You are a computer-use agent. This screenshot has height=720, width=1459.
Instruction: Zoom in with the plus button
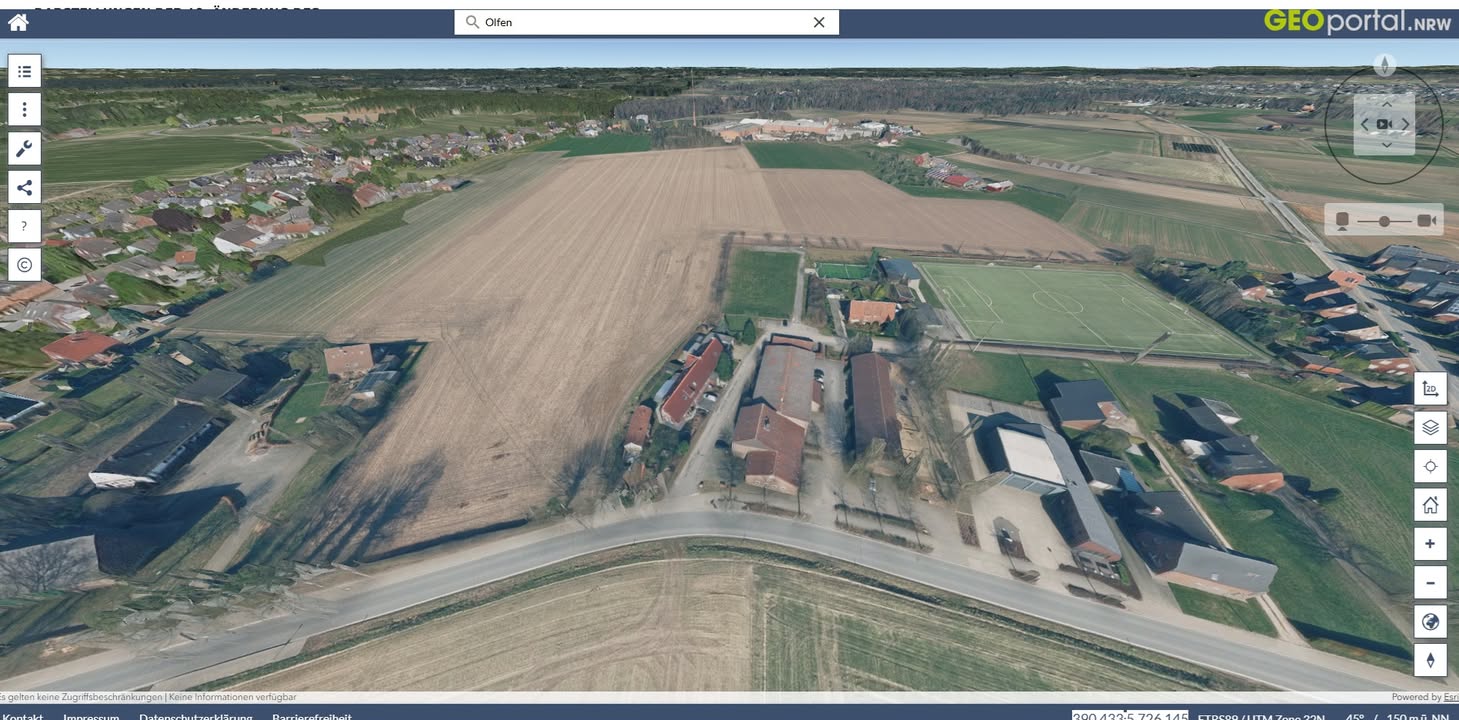coord(1430,544)
